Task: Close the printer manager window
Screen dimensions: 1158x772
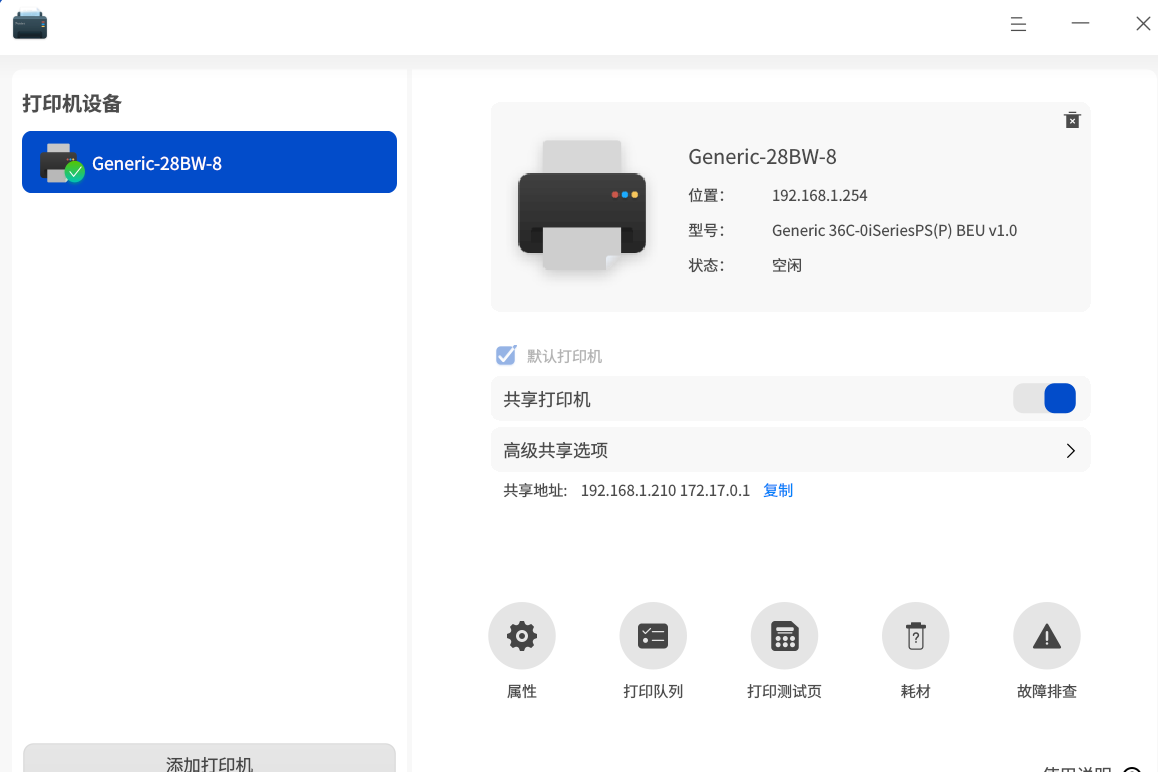Action: [x=1143, y=24]
